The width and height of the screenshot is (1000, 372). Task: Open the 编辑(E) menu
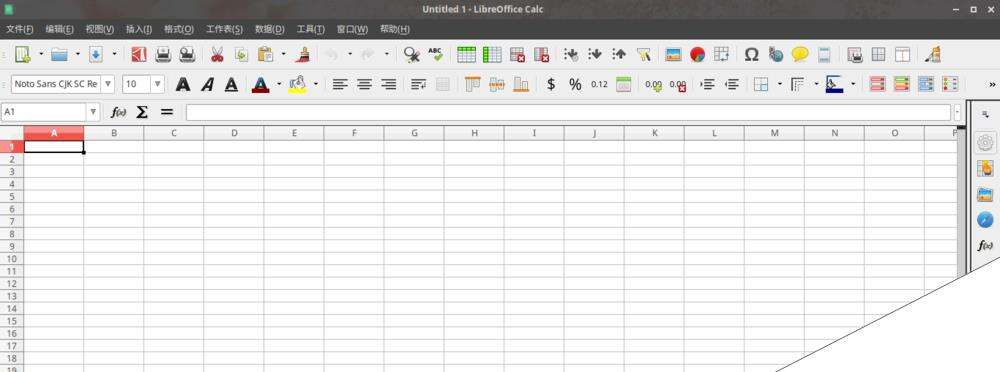pyautogui.click(x=59, y=29)
